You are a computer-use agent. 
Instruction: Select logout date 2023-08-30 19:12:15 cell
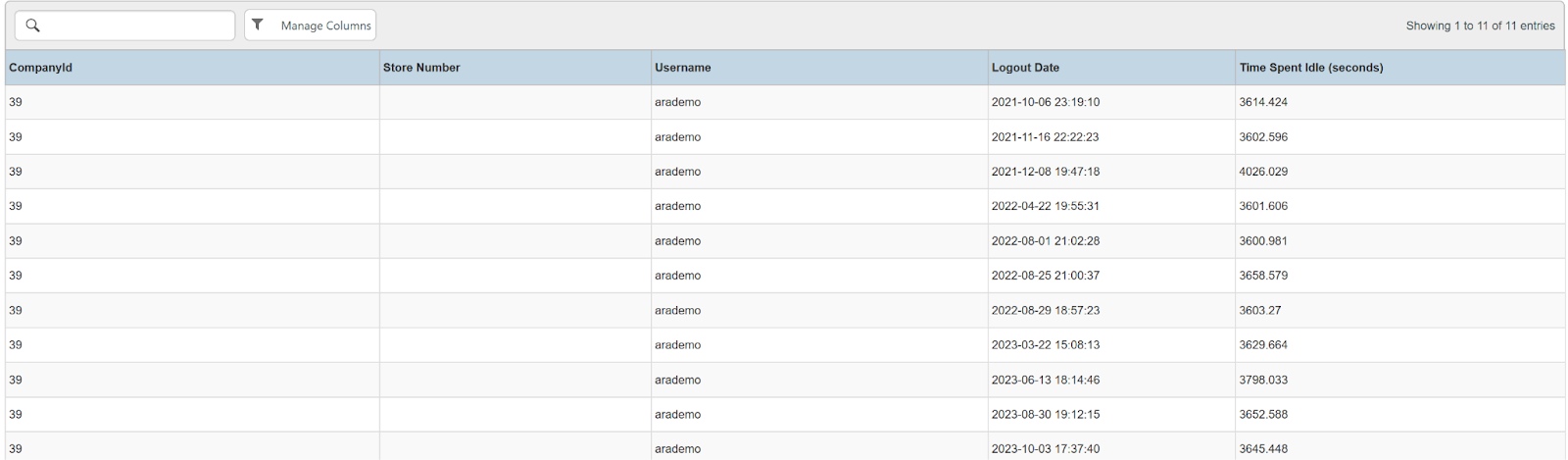(x=1045, y=415)
